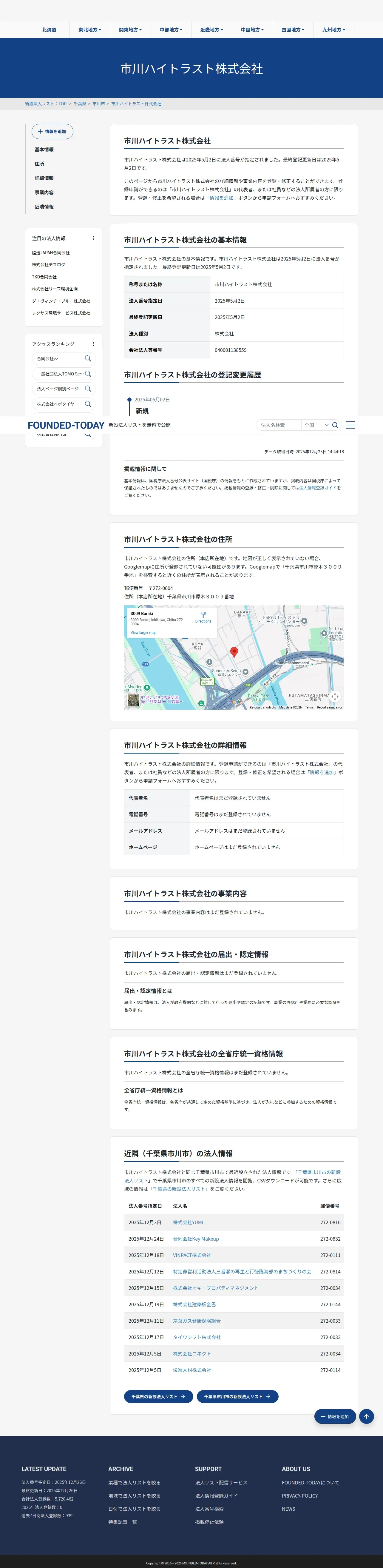Image resolution: width=383 pixels, height=1568 pixels.
Task: Open 株式会社建築板金巴 link
Action: 194,1304
